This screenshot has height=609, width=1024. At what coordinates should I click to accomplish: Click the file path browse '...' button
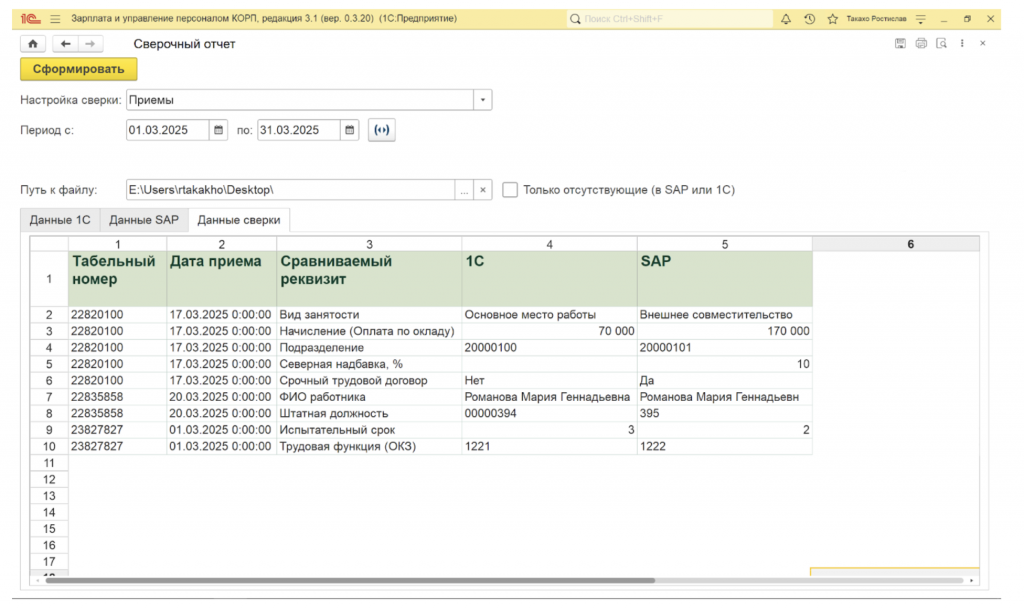click(463, 190)
